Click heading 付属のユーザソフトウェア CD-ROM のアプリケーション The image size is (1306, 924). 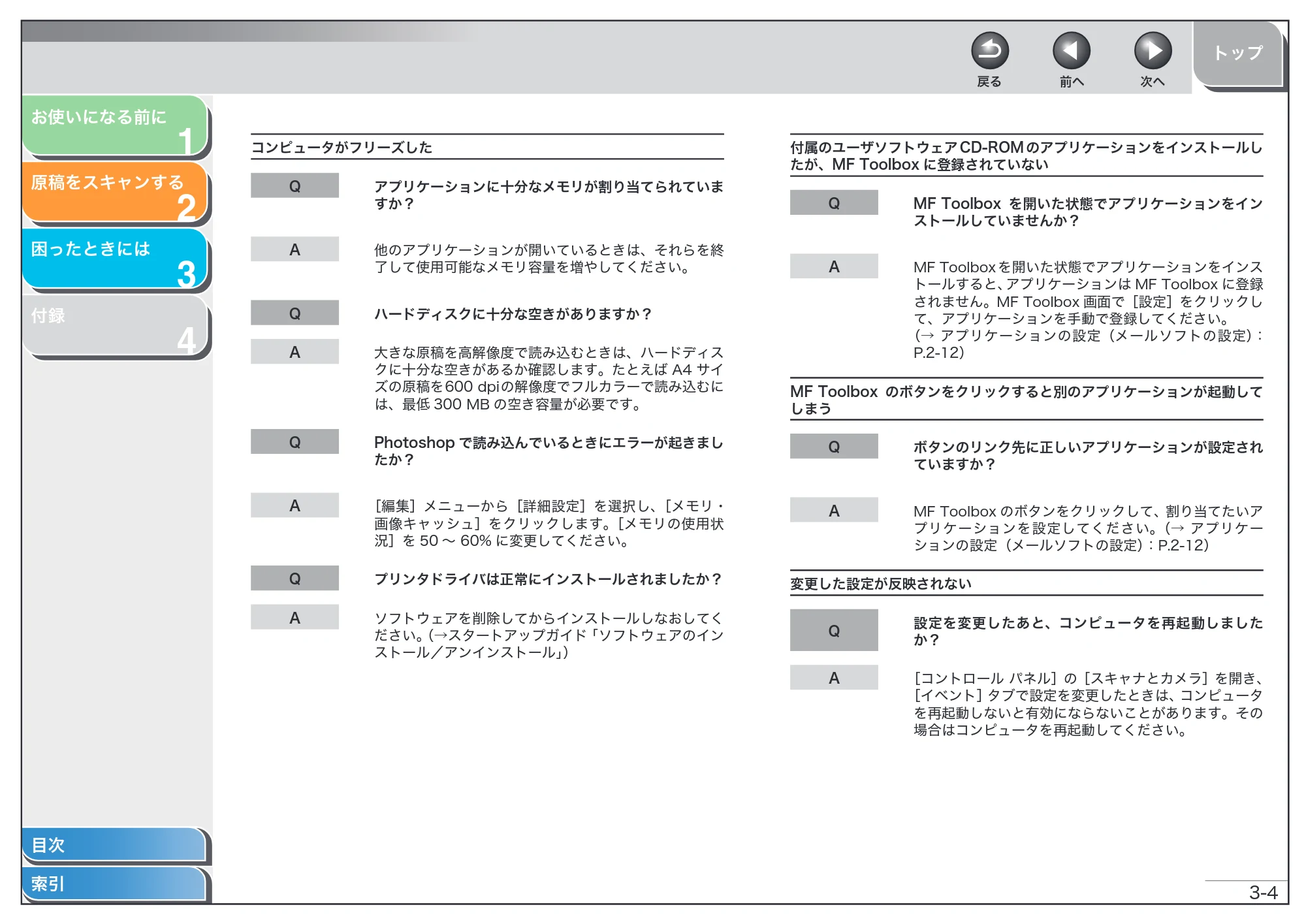pyautogui.click(x=1026, y=155)
